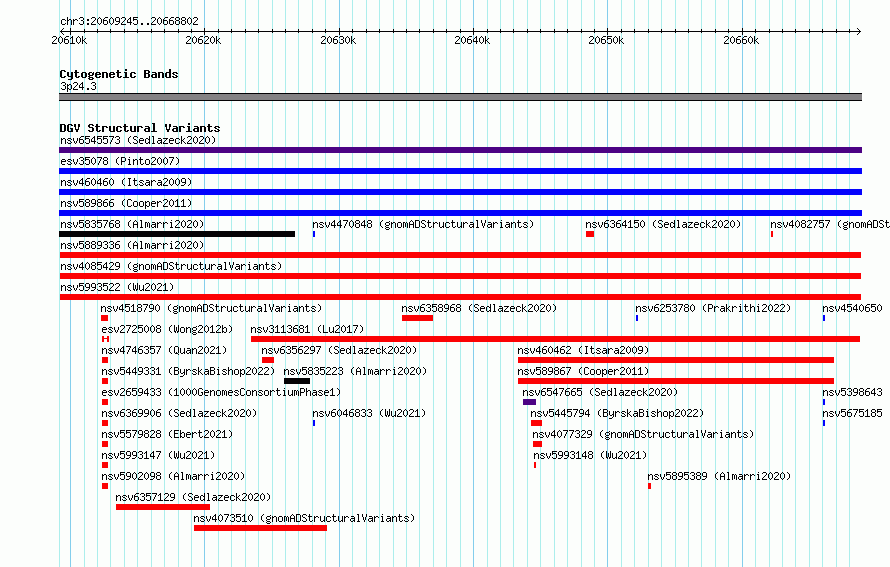Select long red bar of nsv3113681 (Lu2017)
This screenshot has height=567, width=890.
[x=556, y=339]
